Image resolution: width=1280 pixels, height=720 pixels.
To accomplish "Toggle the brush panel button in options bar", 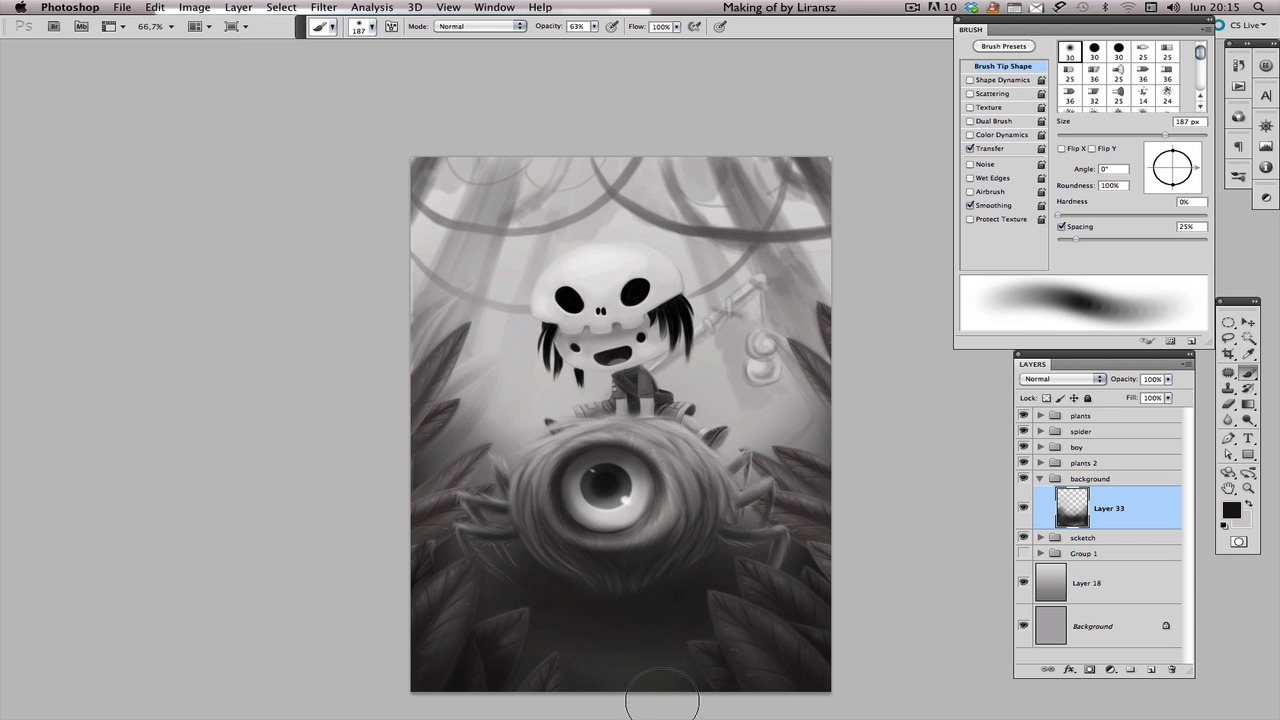I will [391, 26].
